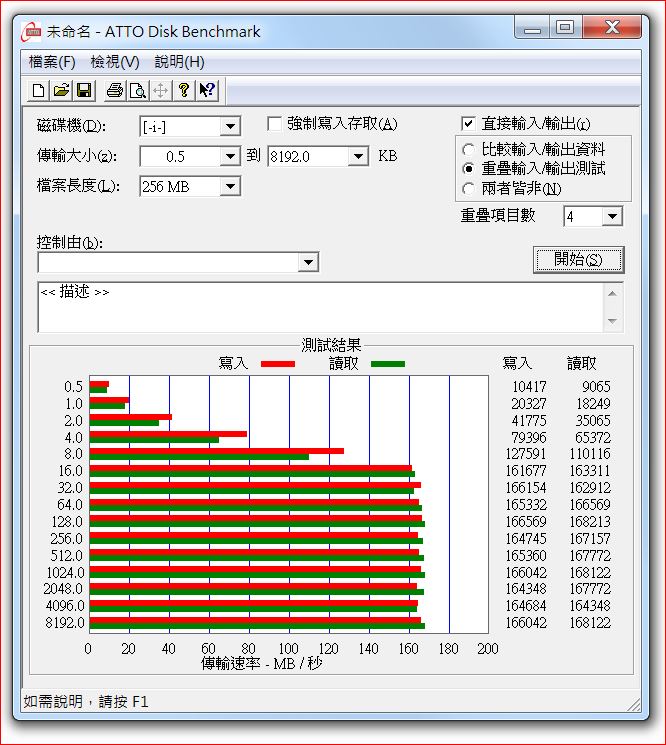
Task: Click the description scrollbar up arrow
Action: point(612,294)
